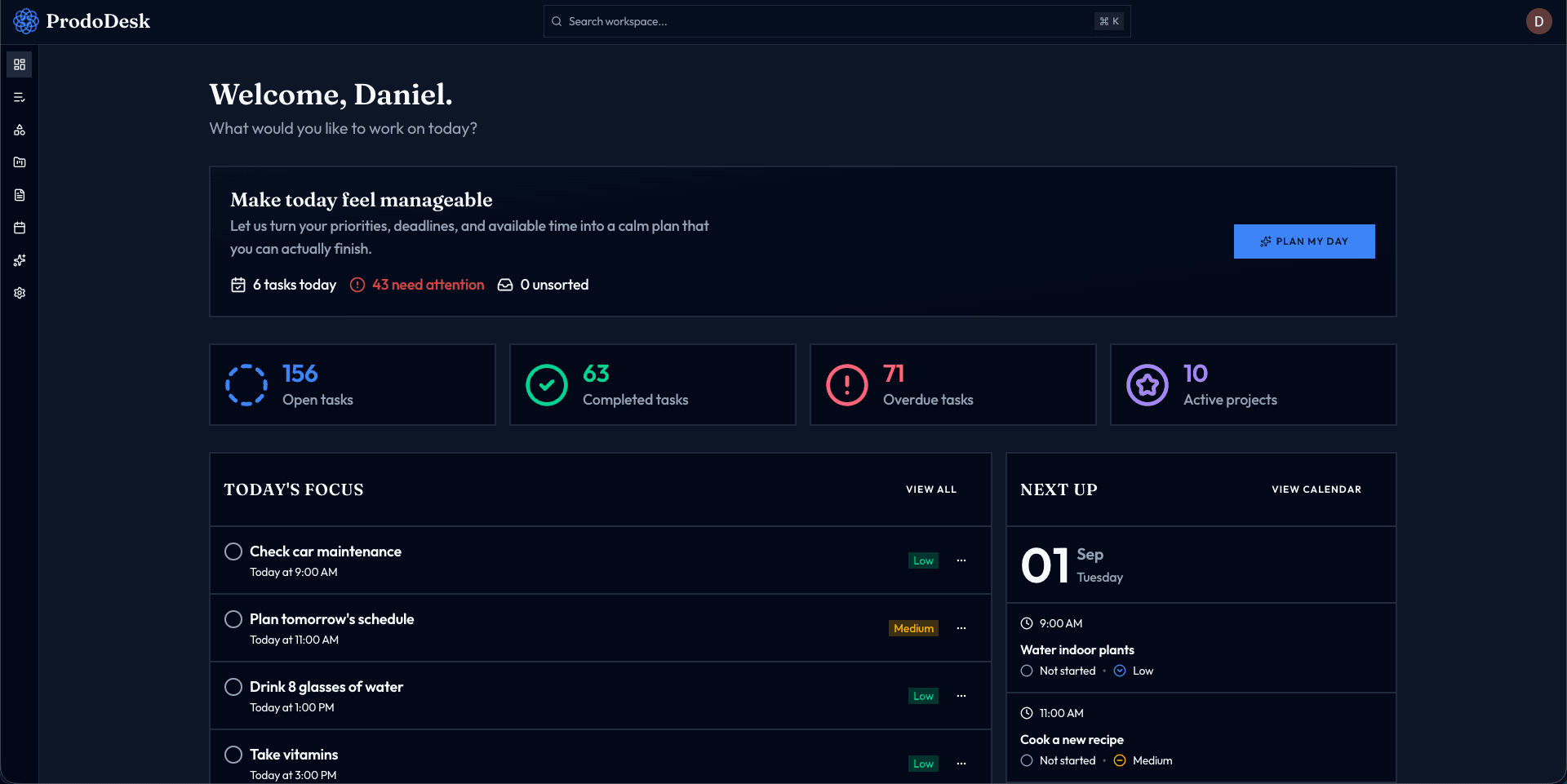1567x784 pixels.
Task: Click the Low priority tag on 'Check car maintenance'
Action: coord(923,560)
